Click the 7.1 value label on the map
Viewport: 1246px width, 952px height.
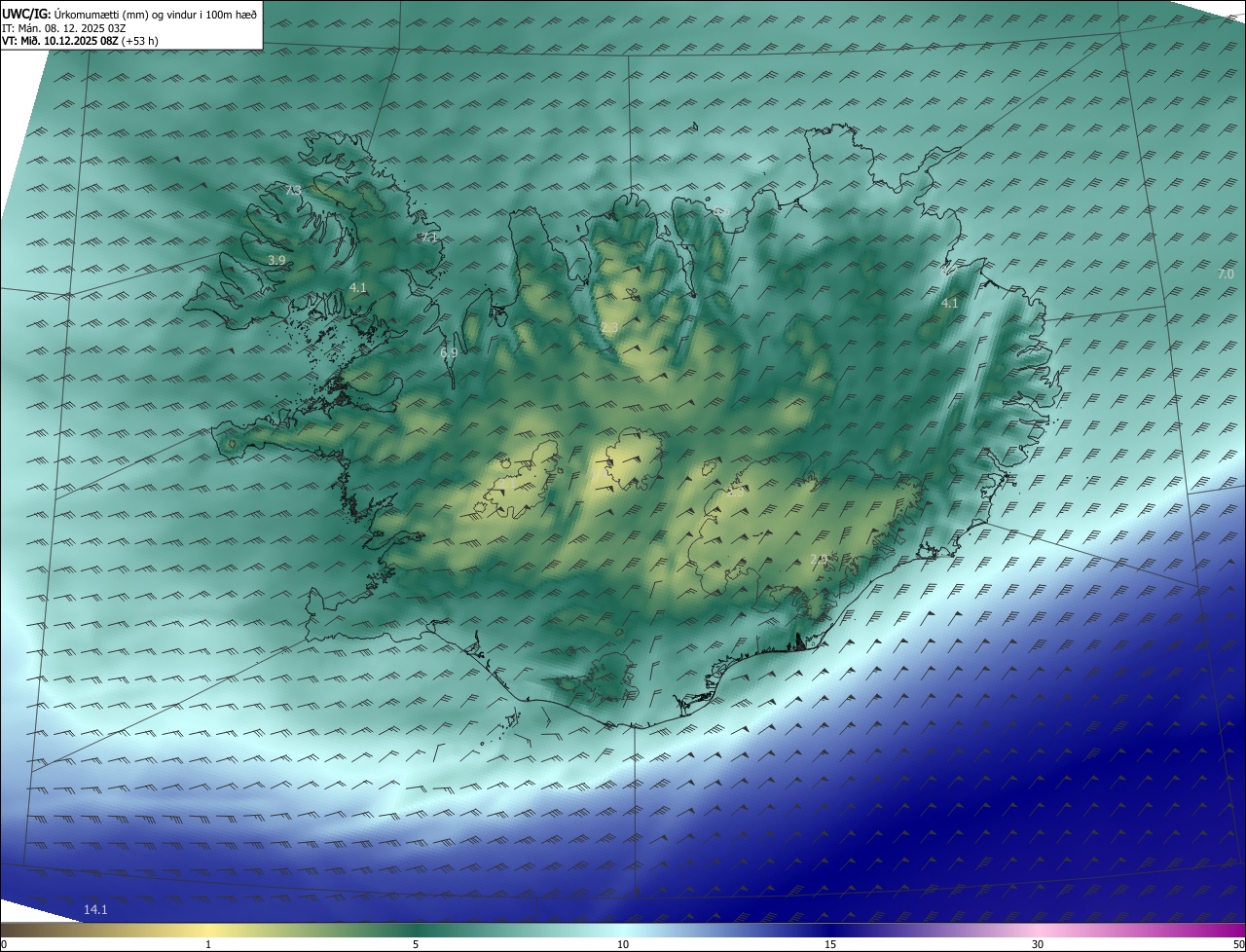click(x=429, y=237)
